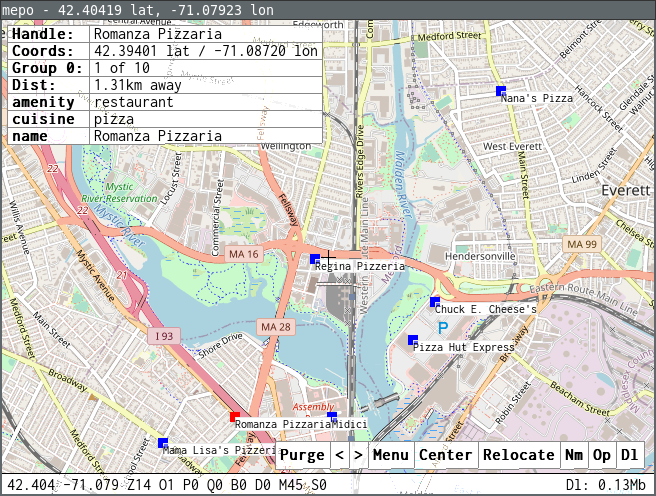Image resolution: width=656 pixels, height=496 pixels.
Task: Click the Everett city label
Action: coord(625,191)
